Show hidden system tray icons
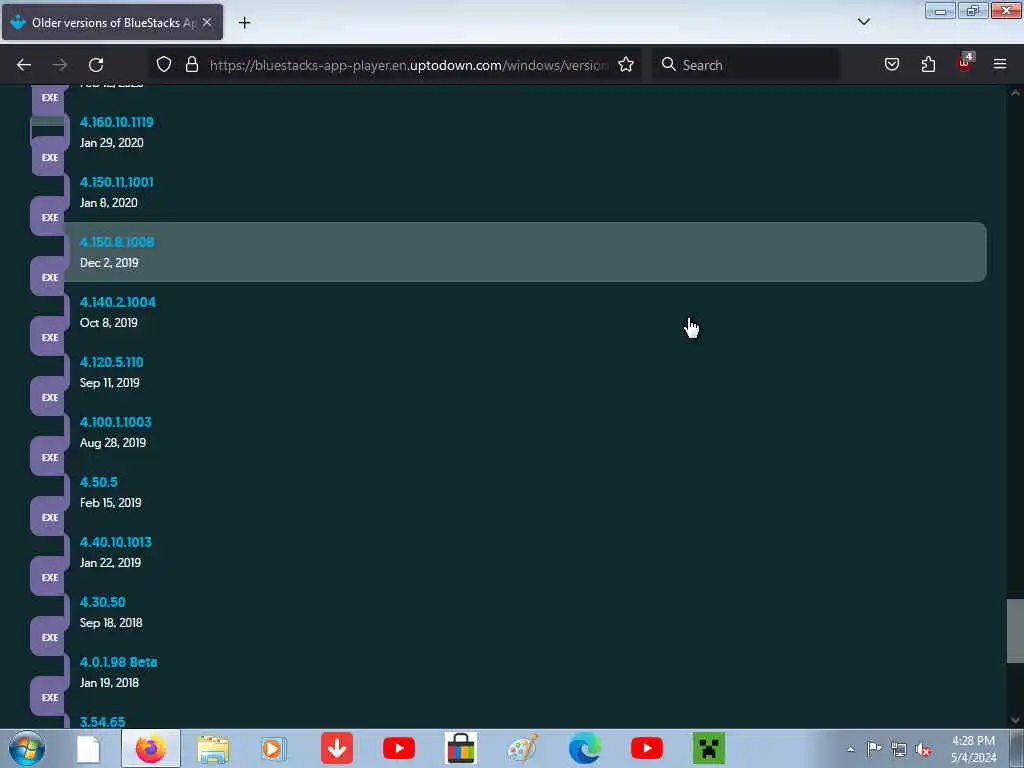Image resolution: width=1024 pixels, height=768 pixels. (x=850, y=749)
